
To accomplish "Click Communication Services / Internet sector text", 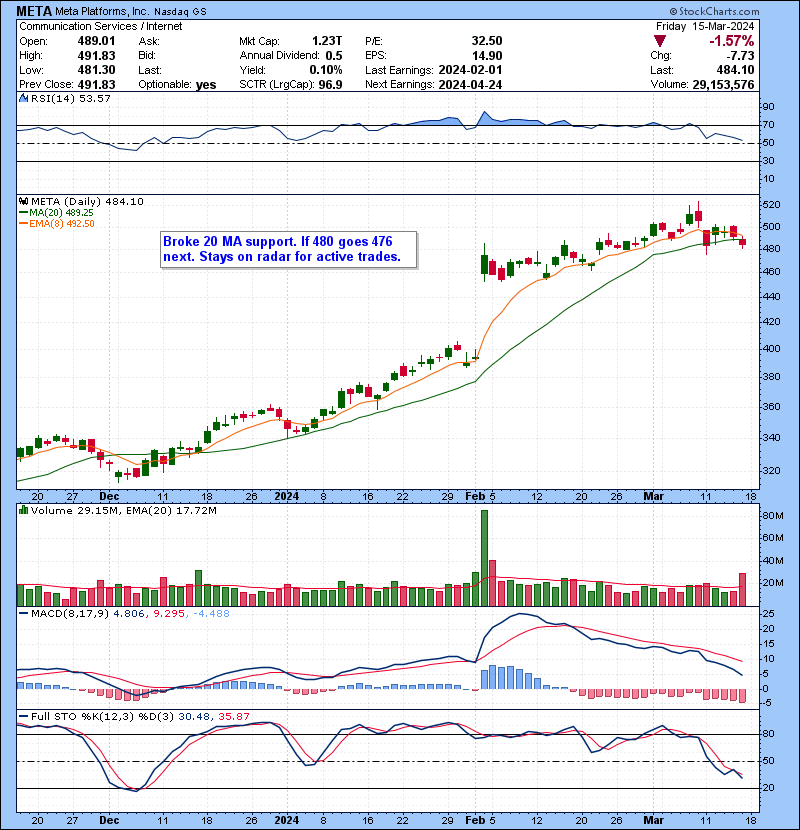I will tap(101, 26).
